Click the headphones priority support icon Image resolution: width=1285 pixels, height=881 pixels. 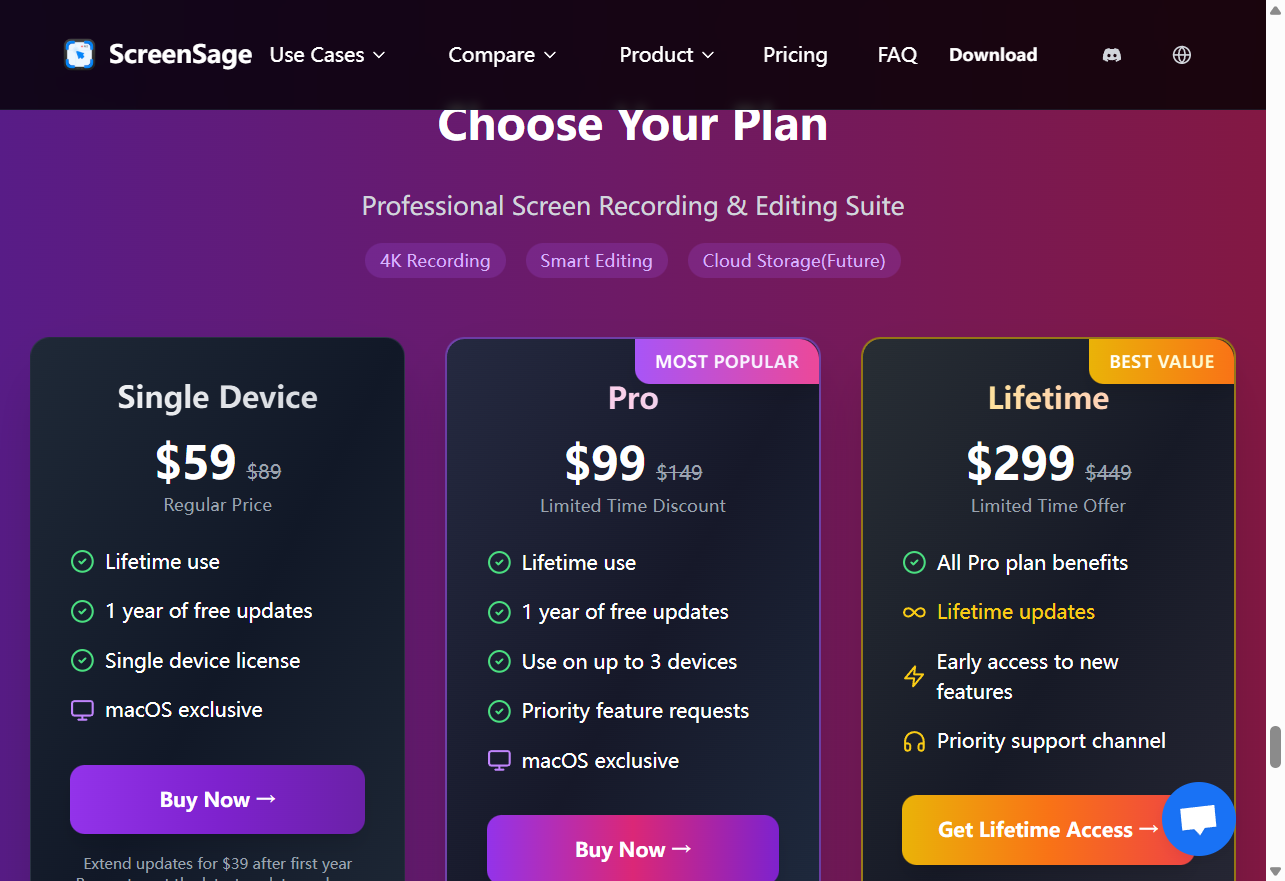coord(914,742)
